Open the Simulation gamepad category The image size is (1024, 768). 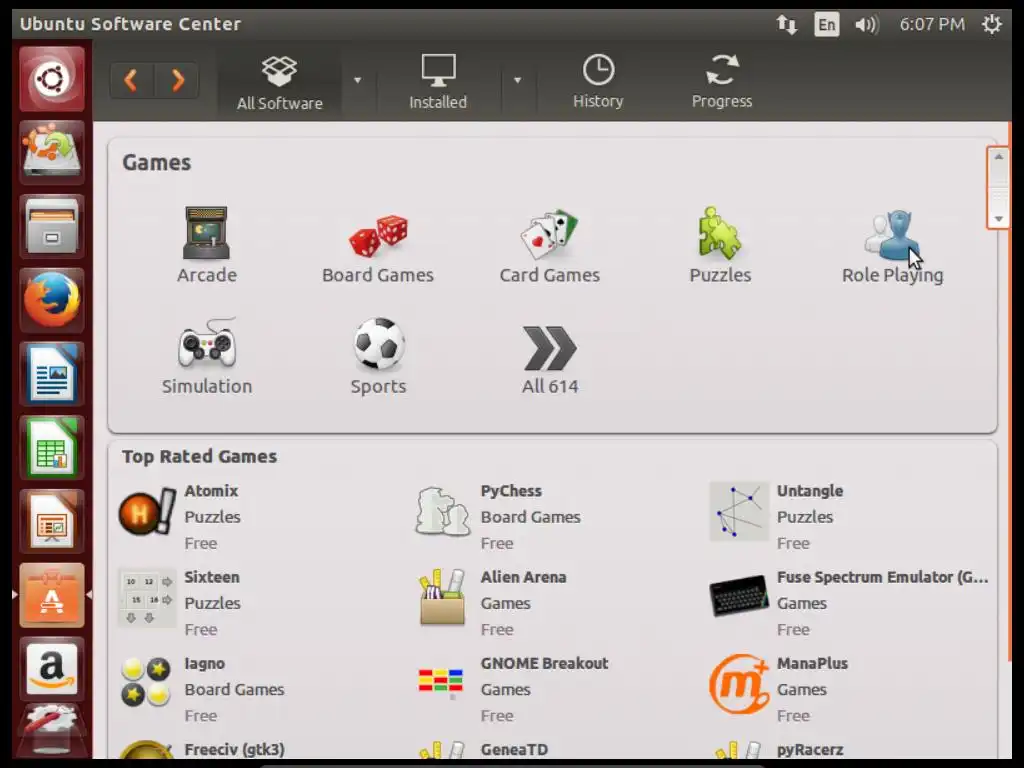pyautogui.click(x=207, y=344)
